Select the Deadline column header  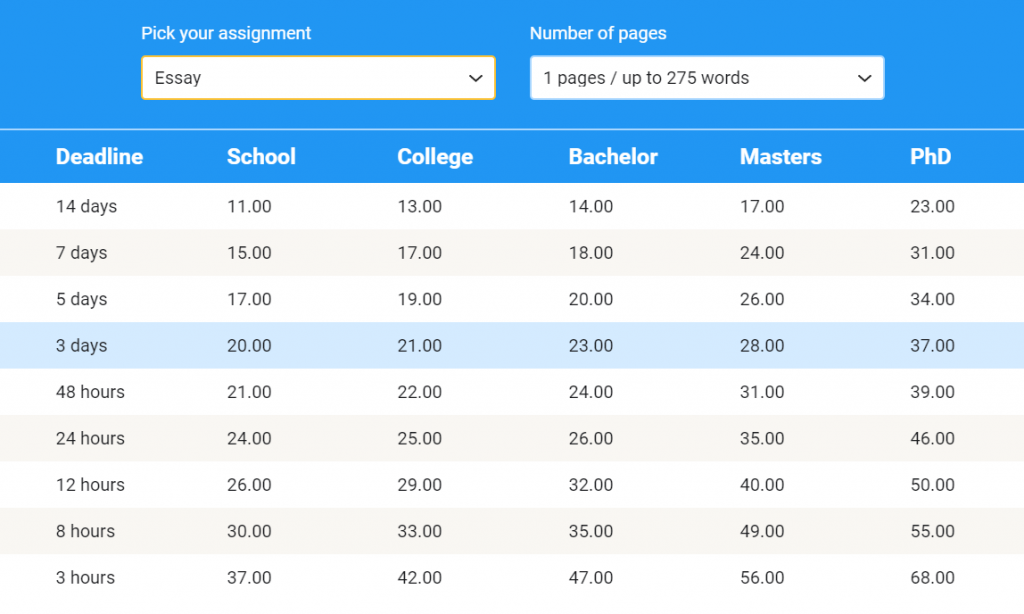click(x=99, y=157)
